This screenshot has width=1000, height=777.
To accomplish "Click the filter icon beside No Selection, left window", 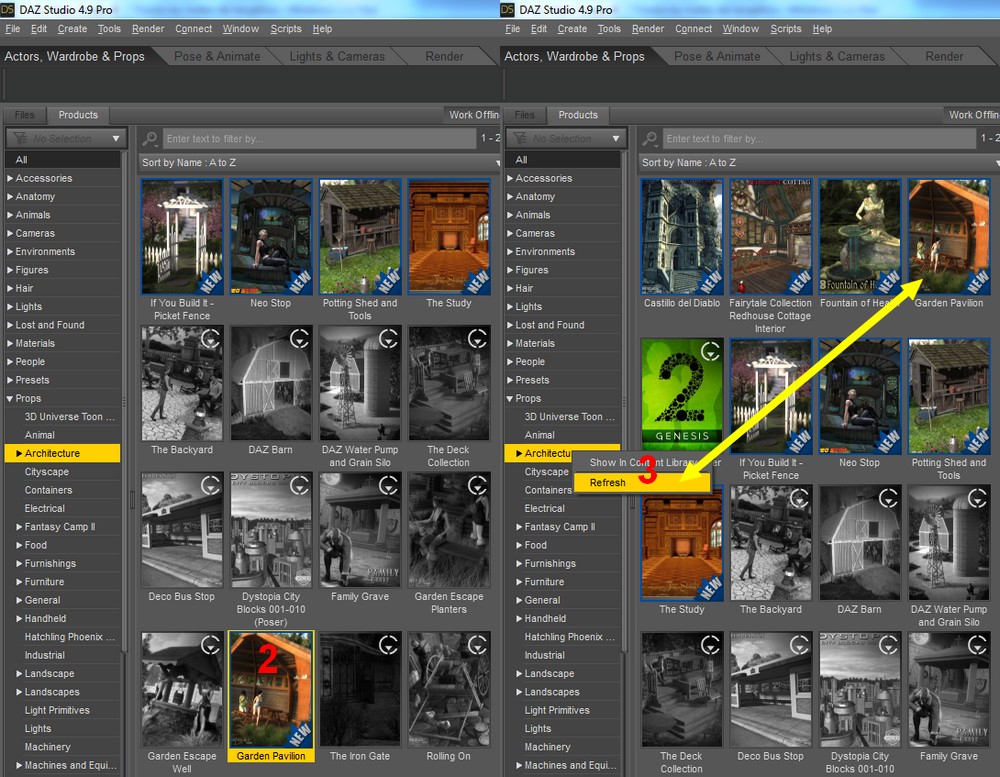I will [20, 138].
